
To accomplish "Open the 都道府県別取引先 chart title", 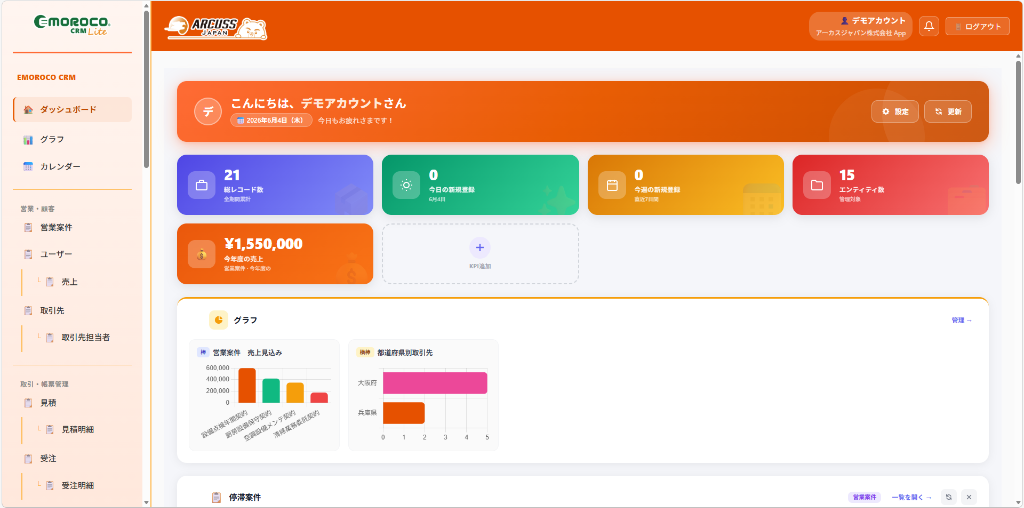I will pos(405,353).
